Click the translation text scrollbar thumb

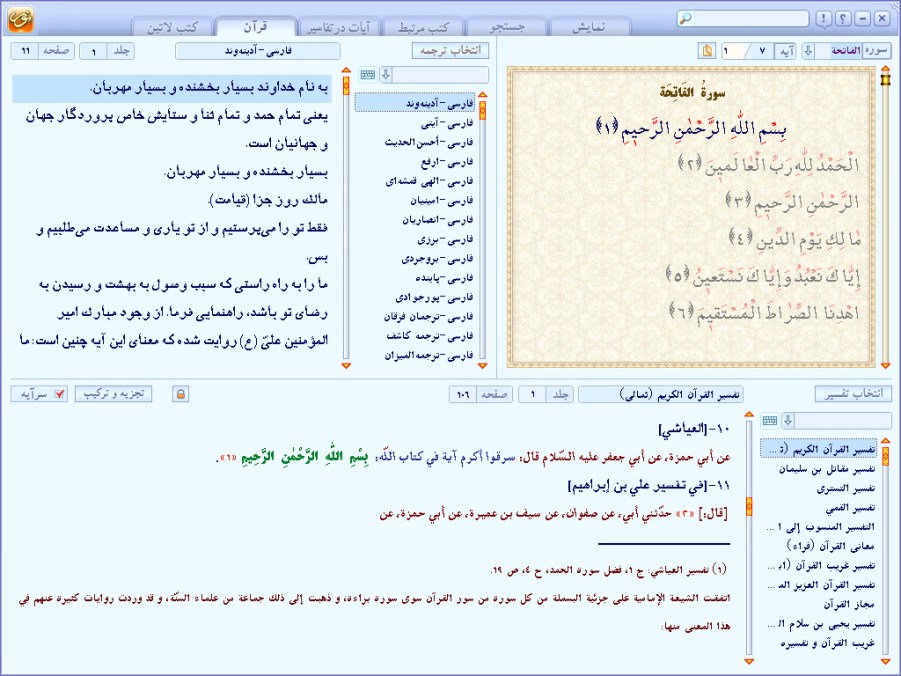click(346, 86)
